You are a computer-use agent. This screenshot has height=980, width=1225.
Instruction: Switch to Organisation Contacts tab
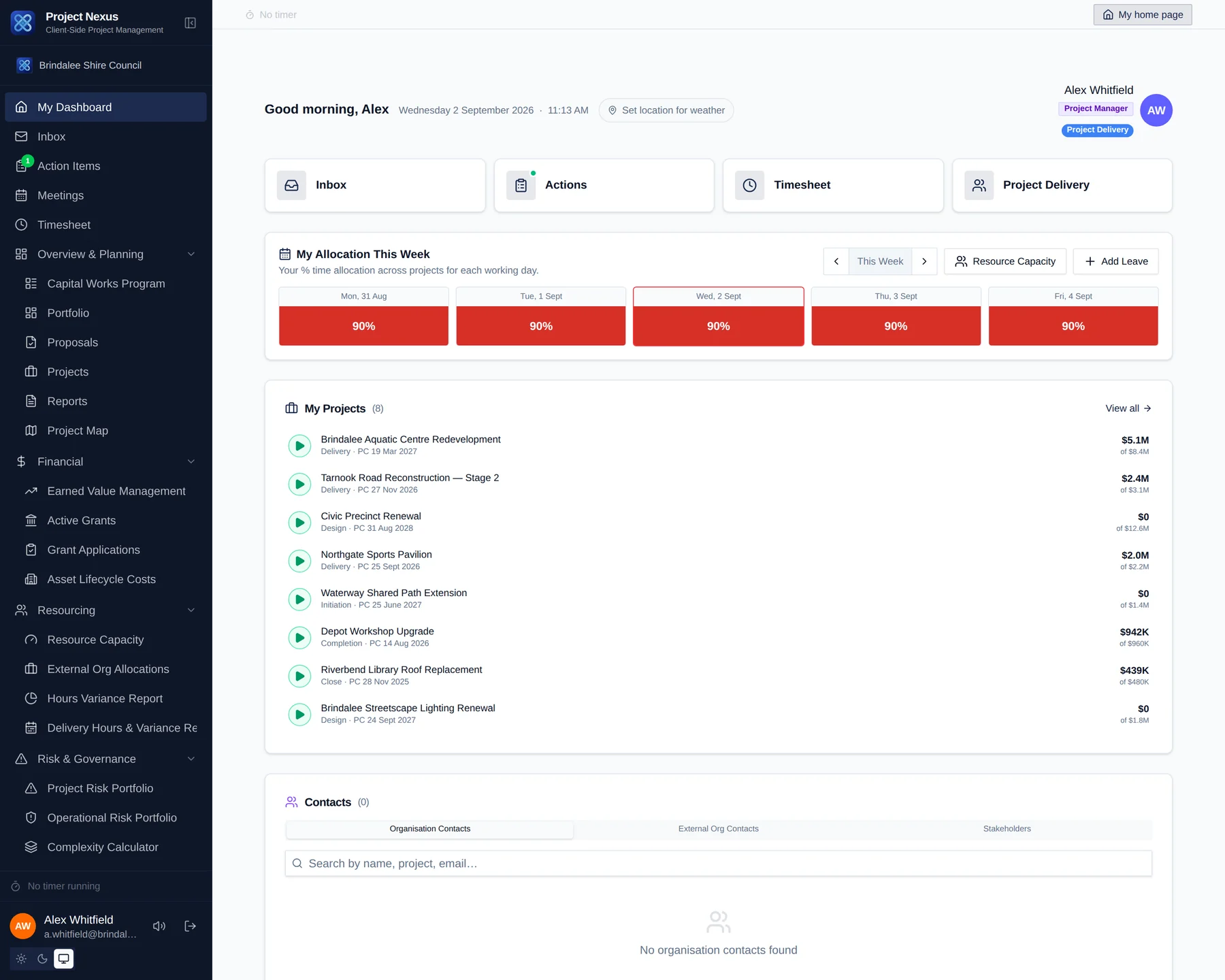click(x=430, y=829)
